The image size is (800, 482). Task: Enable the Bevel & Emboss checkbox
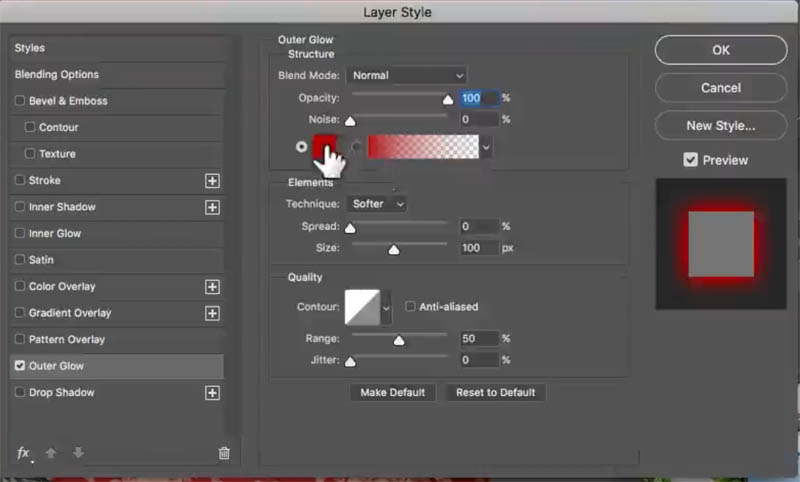(x=20, y=101)
